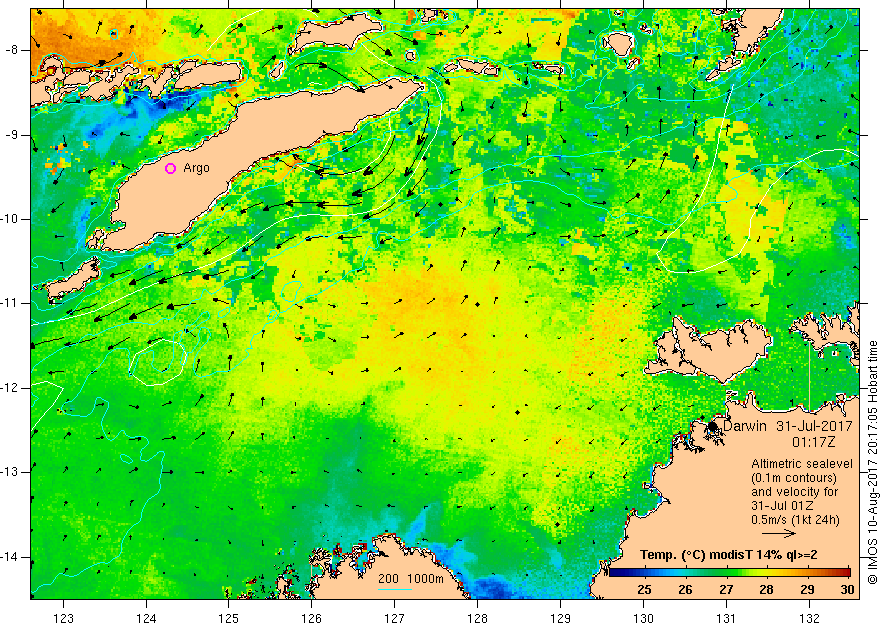Click the cyan bathymetry legend line sample
Image resolution: width=880 pixels, height=630 pixels.
pos(395,588)
